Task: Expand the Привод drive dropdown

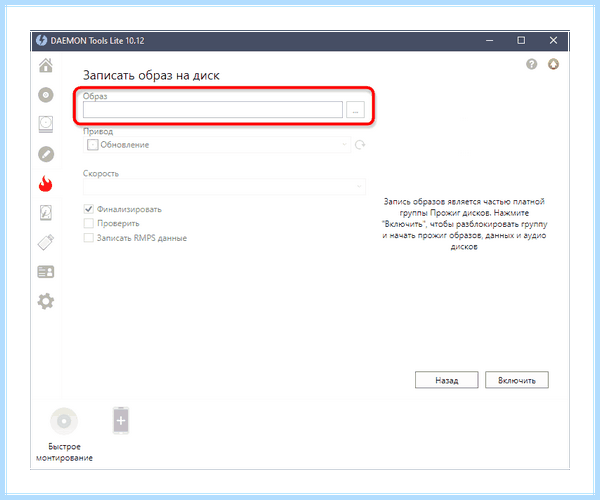Action: point(217,145)
